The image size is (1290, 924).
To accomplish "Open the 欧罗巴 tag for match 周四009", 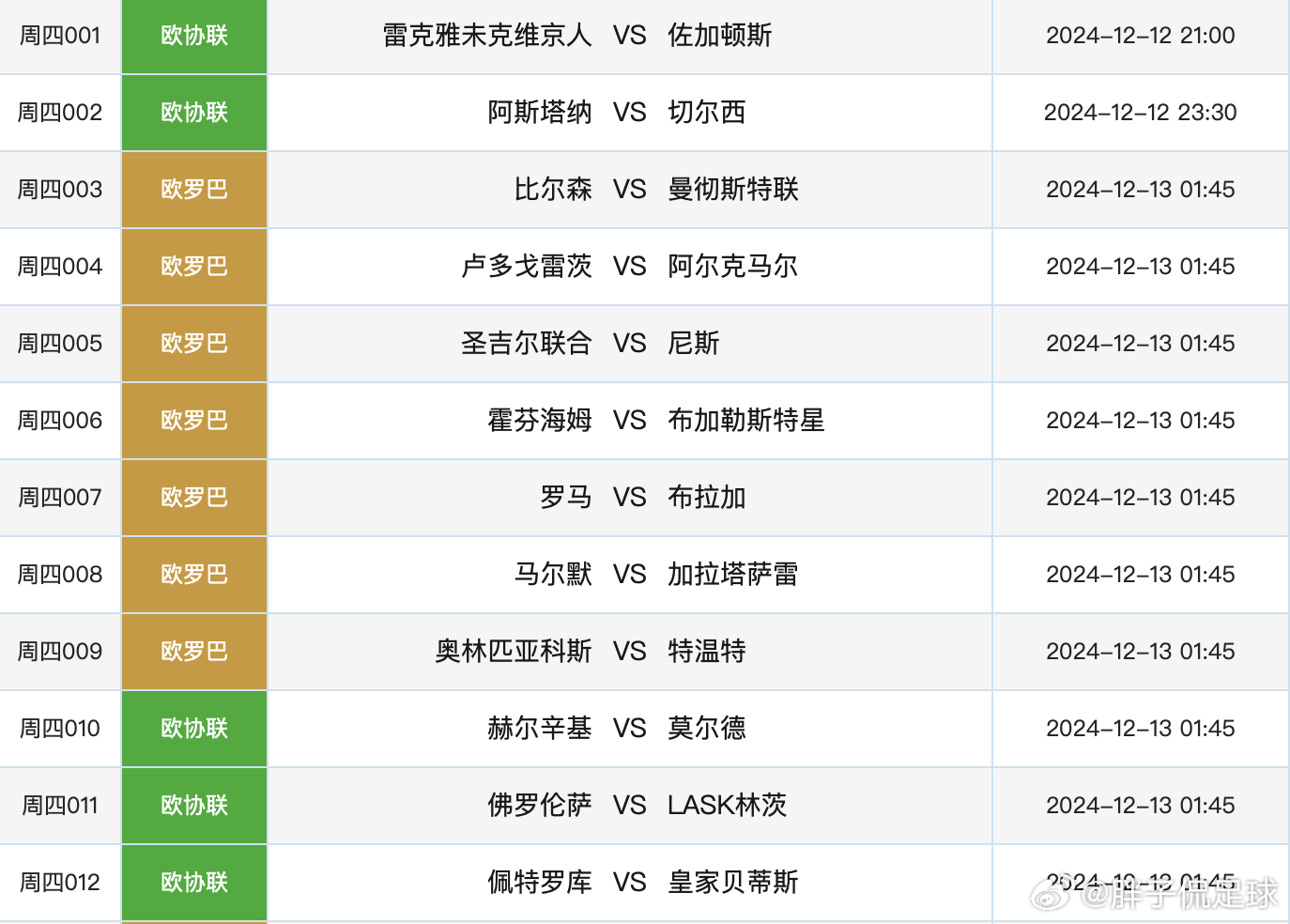I will pos(194,652).
